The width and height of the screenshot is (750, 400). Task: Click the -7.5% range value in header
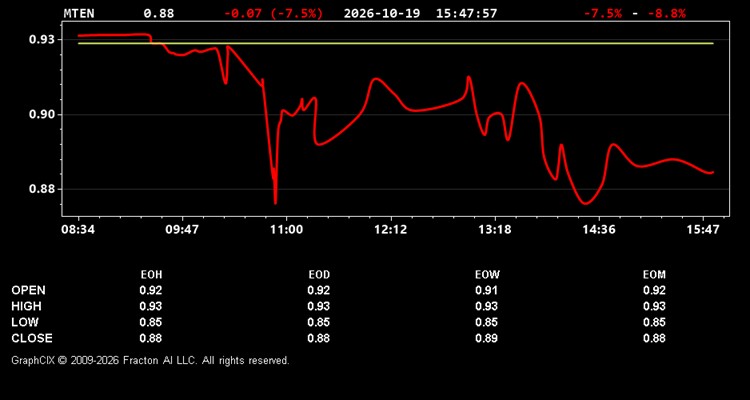pos(603,13)
